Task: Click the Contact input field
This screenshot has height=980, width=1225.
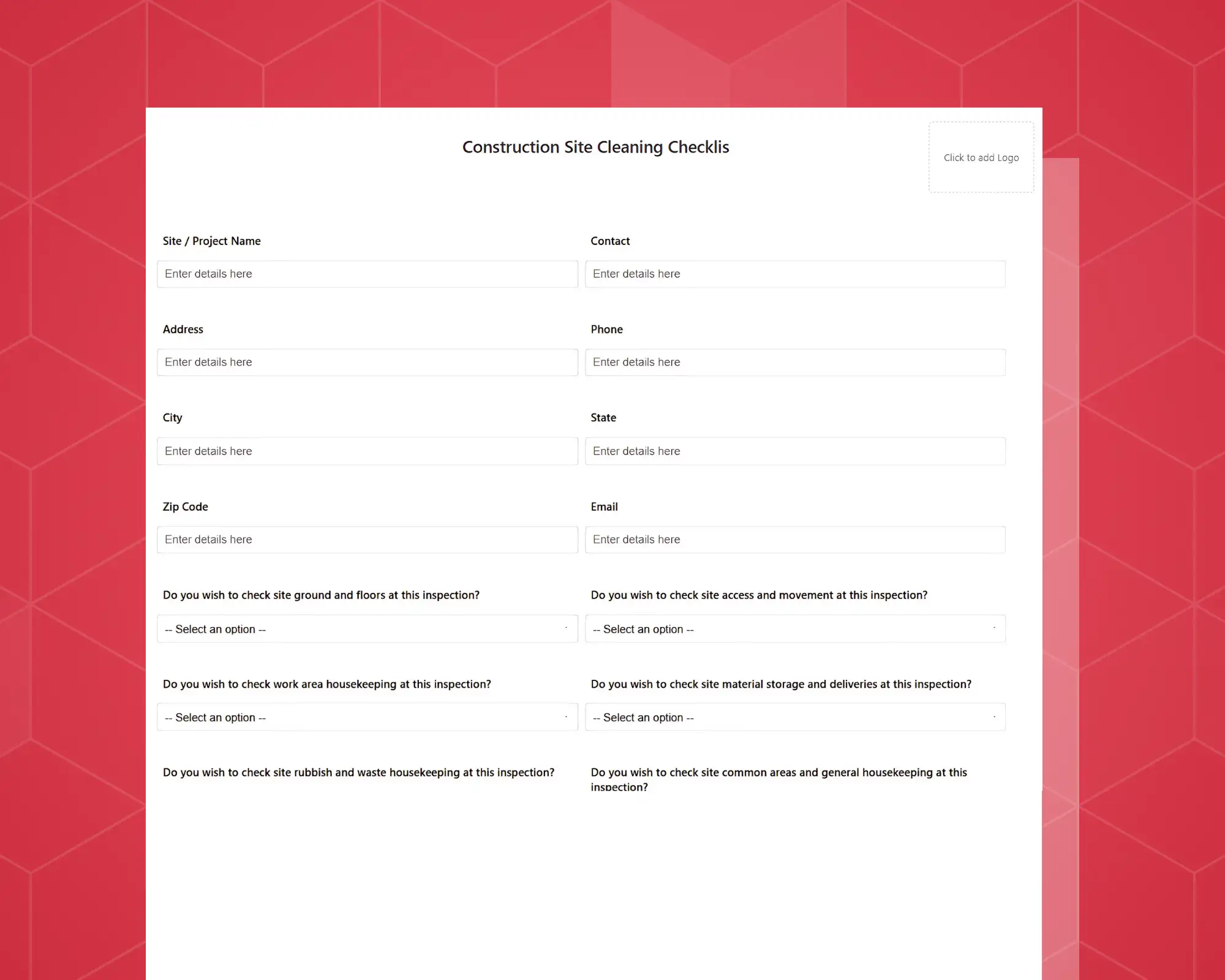Action: pyautogui.click(x=795, y=273)
